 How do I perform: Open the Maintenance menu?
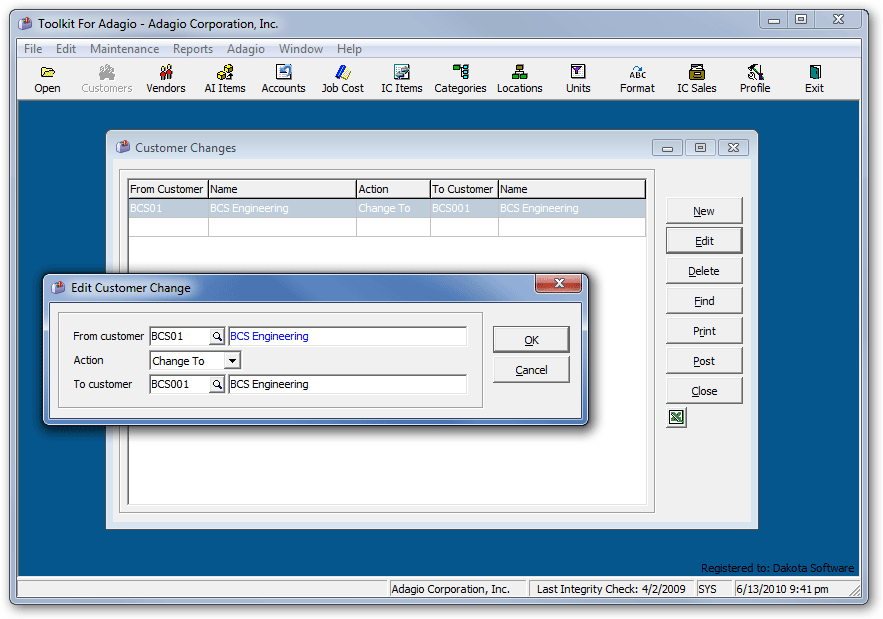(124, 49)
